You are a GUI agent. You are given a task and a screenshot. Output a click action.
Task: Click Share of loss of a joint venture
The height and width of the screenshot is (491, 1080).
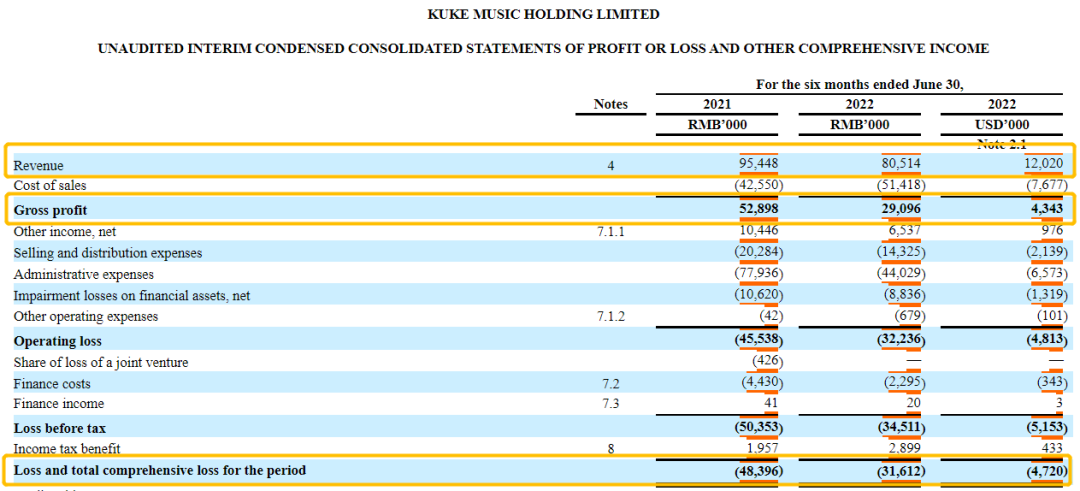[101, 362]
